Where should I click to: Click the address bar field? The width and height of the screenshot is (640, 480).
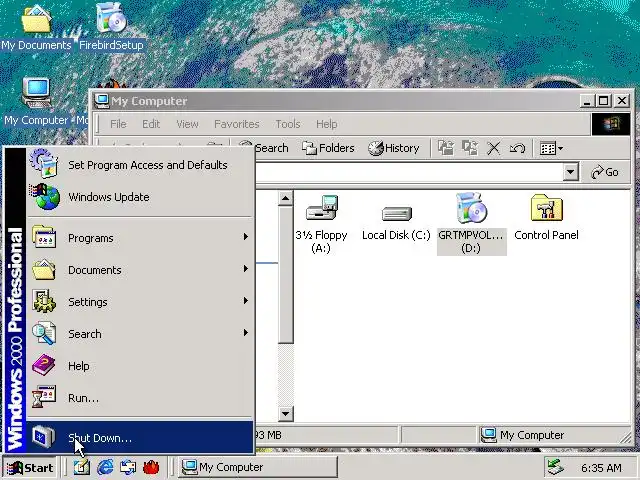(x=409, y=172)
